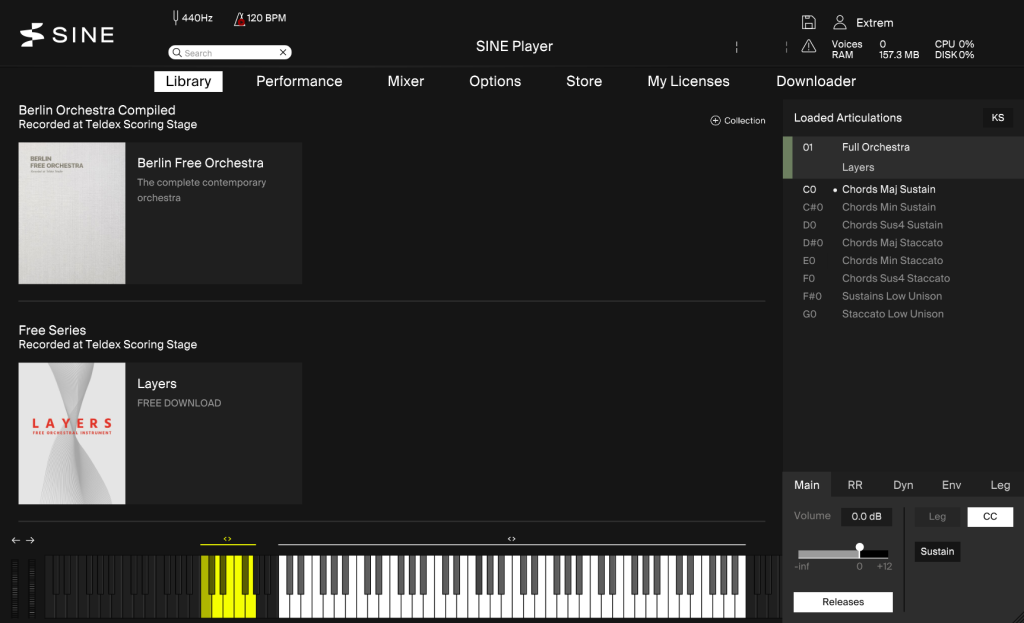Open the Performance tab

299,81
